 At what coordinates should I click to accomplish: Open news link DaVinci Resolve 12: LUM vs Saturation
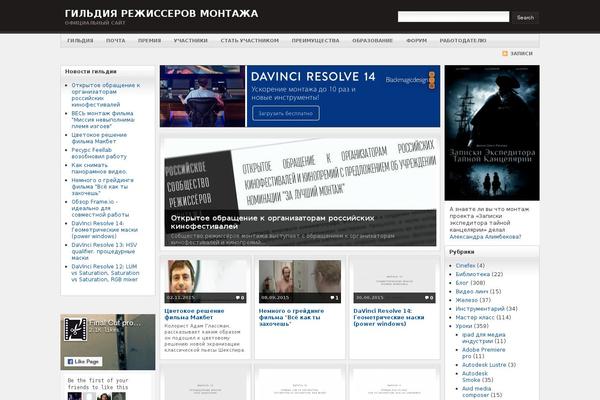click(105, 273)
